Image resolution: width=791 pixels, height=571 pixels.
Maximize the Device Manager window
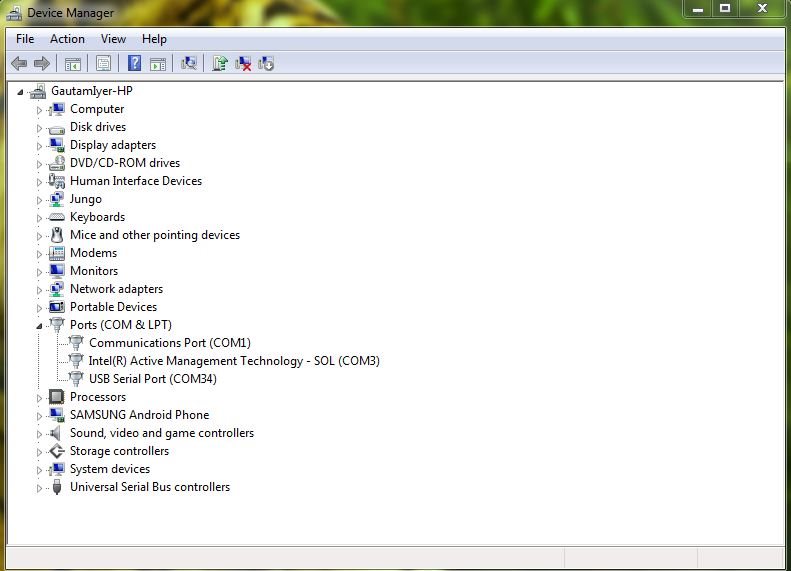725,9
